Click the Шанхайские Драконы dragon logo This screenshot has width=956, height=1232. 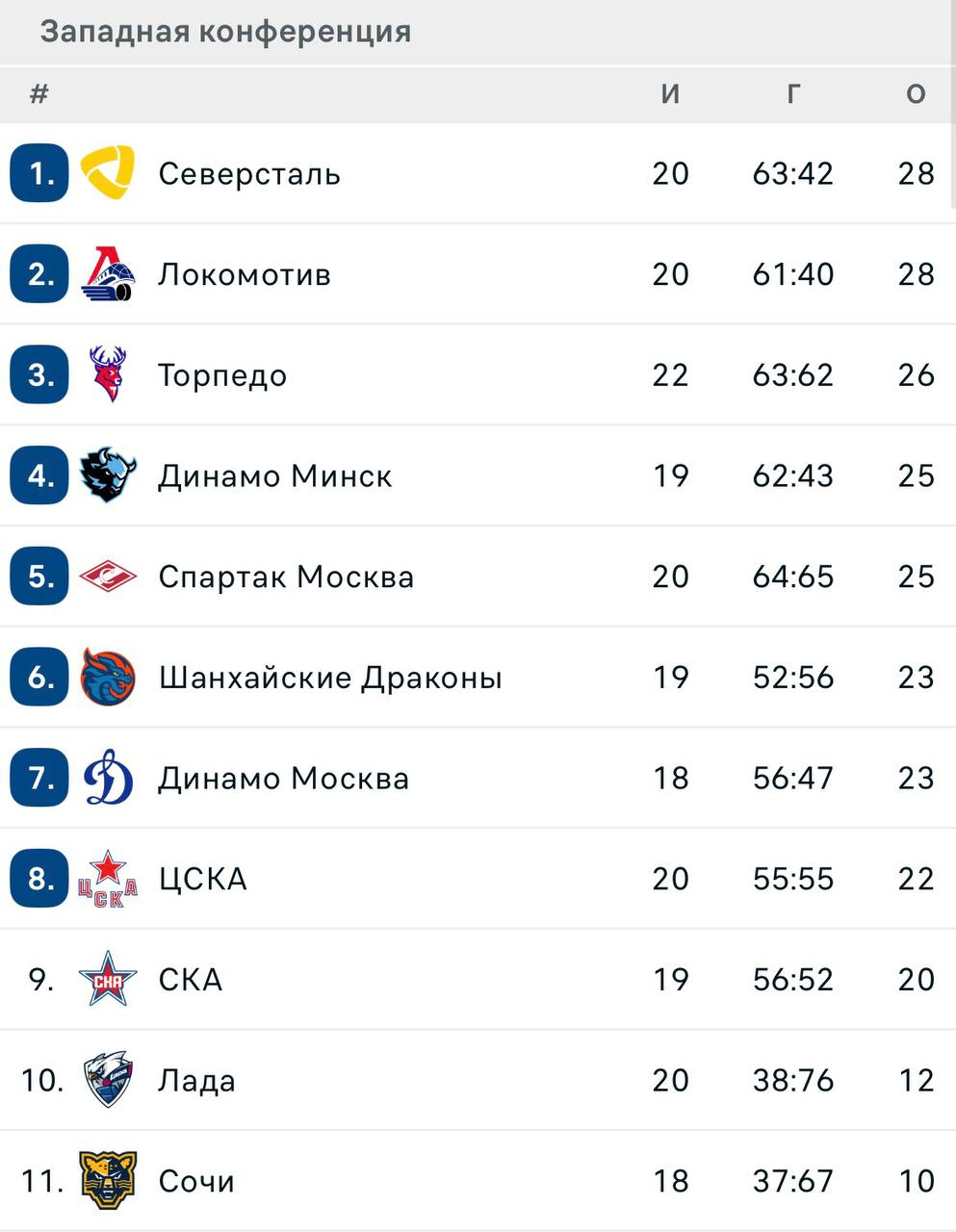tap(107, 677)
